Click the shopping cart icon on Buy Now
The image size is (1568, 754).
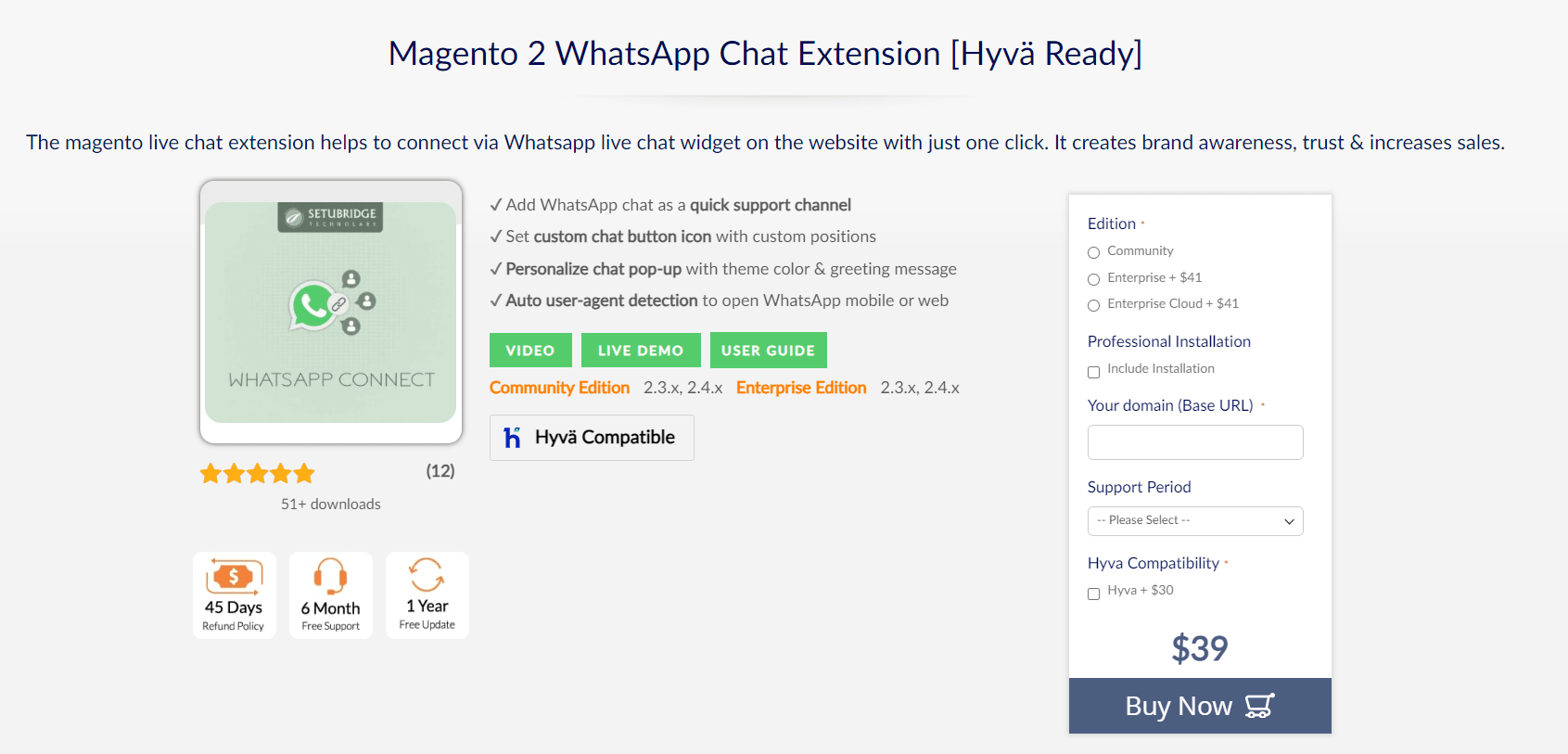[x=1259, y=706]
